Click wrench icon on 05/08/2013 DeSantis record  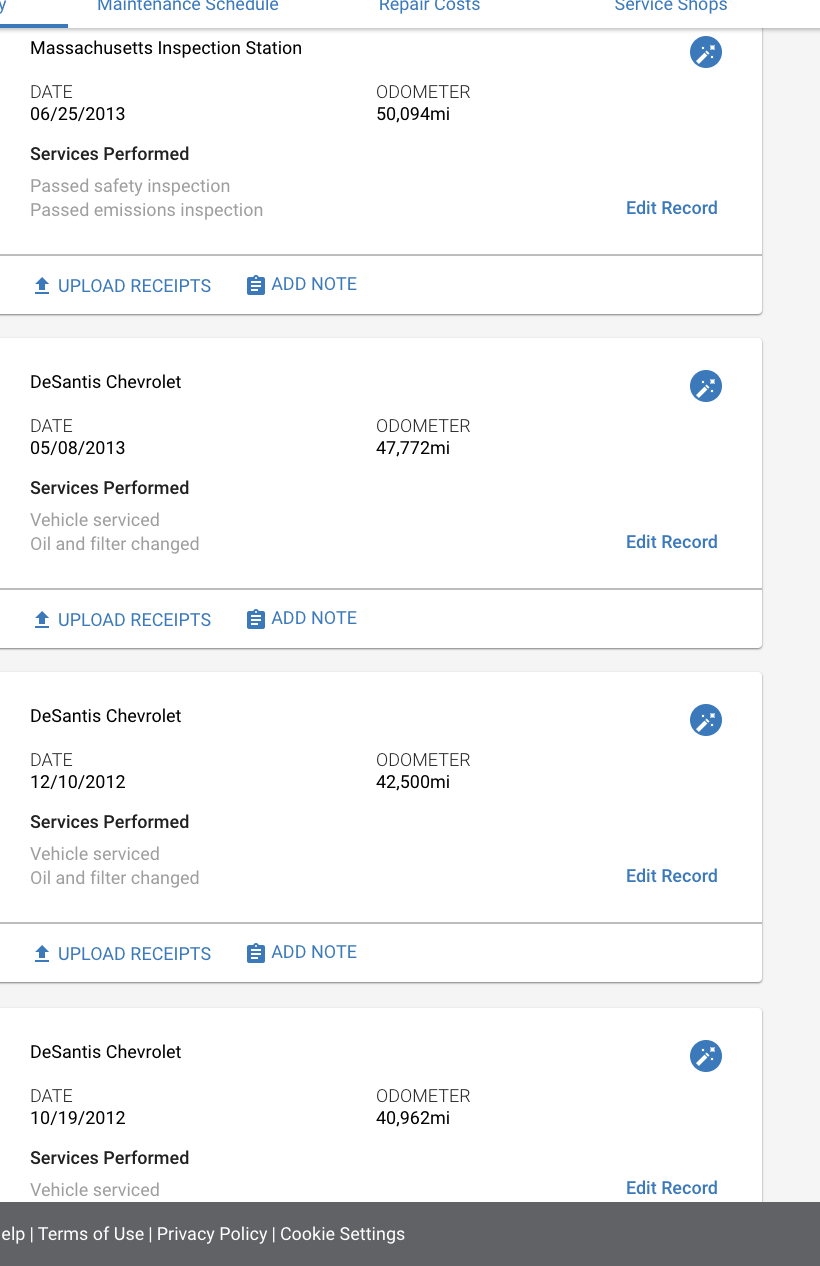pyautogui.click(x=706, y=386)
